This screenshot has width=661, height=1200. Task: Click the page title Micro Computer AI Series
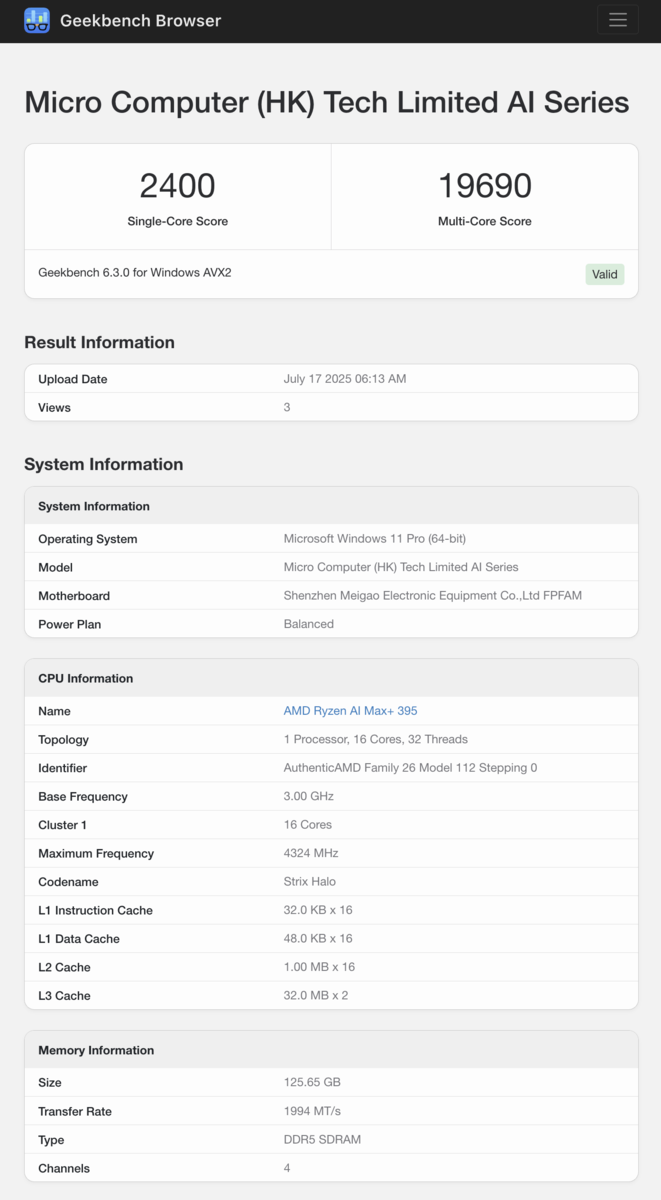point(327,102)
